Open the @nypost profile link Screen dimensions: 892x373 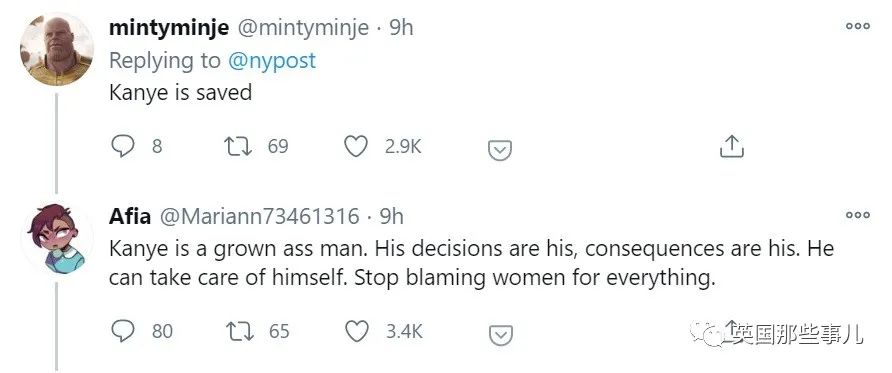(272, 60)
